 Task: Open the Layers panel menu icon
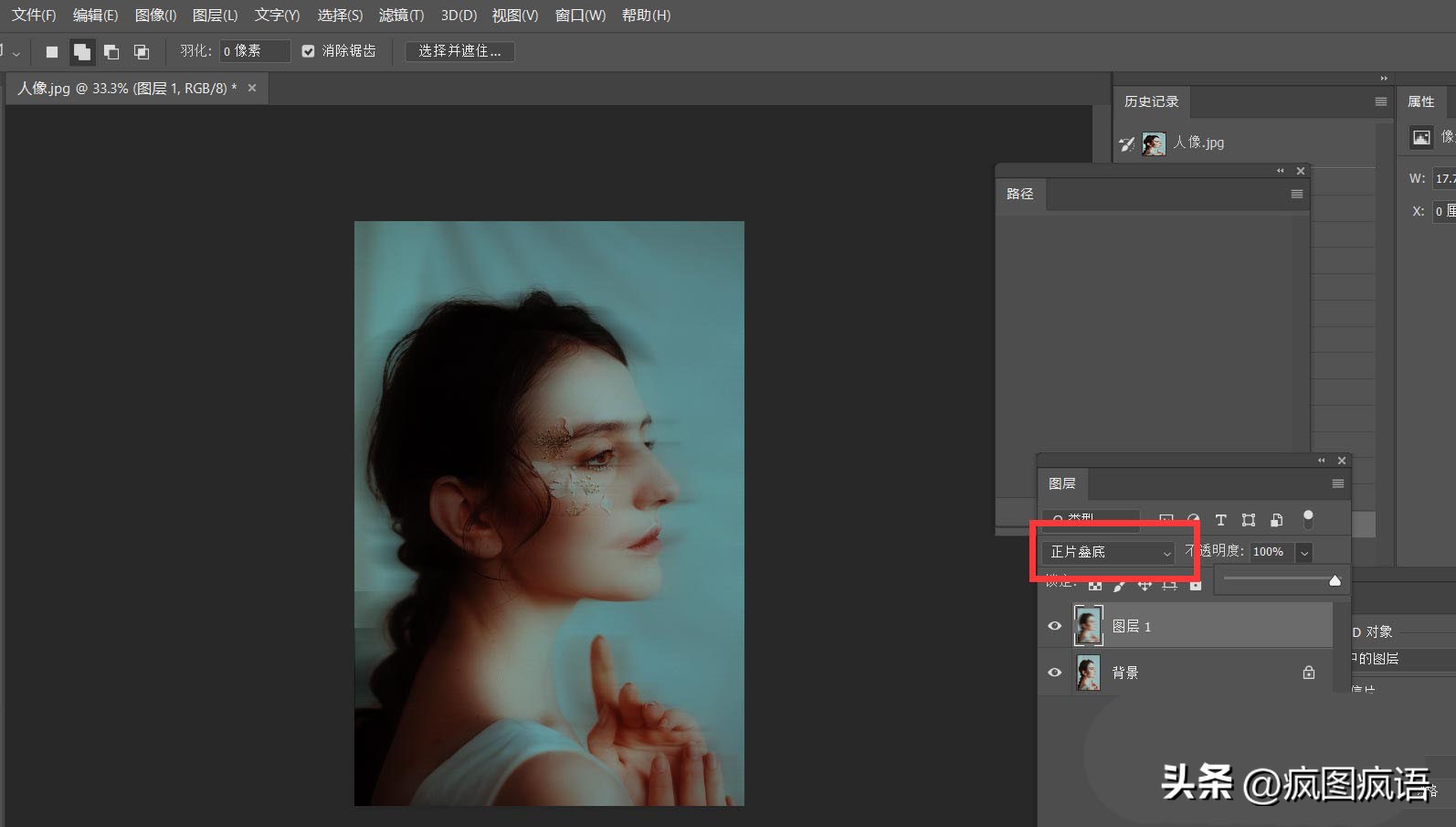(x=1337, y=483)
